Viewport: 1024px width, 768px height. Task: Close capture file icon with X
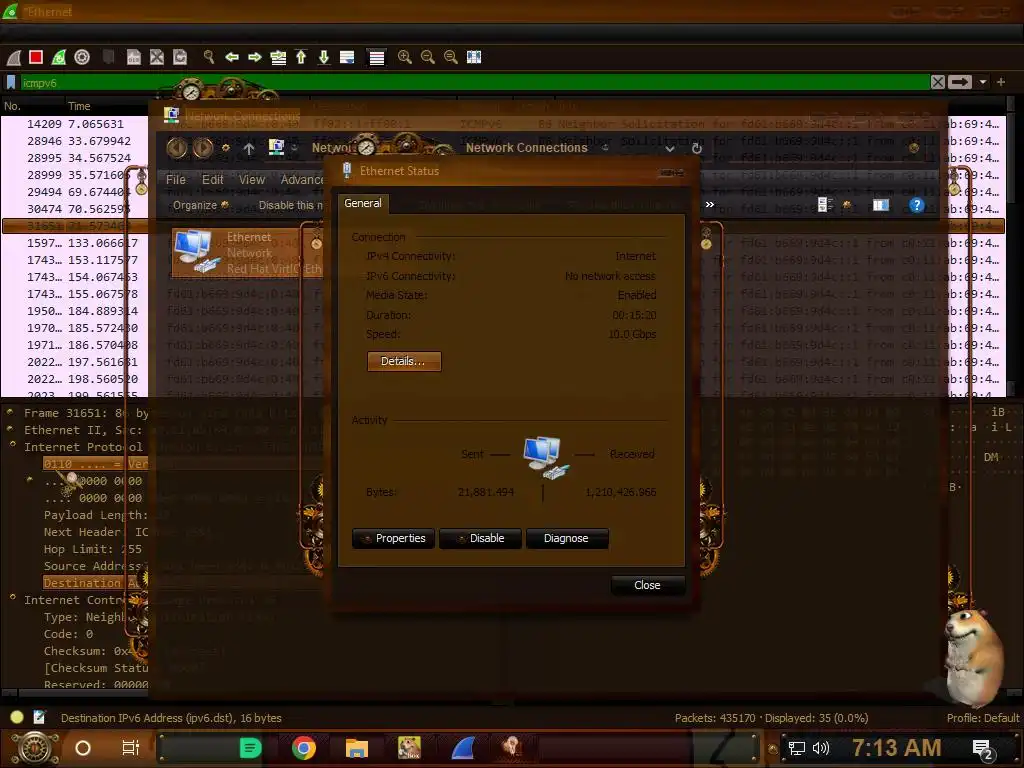[x=157, y=57]
